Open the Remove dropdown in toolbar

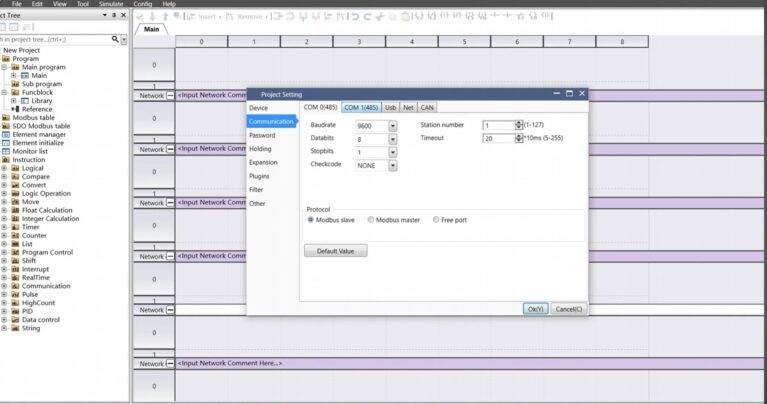pyautogui.click(x=266, y=17)
